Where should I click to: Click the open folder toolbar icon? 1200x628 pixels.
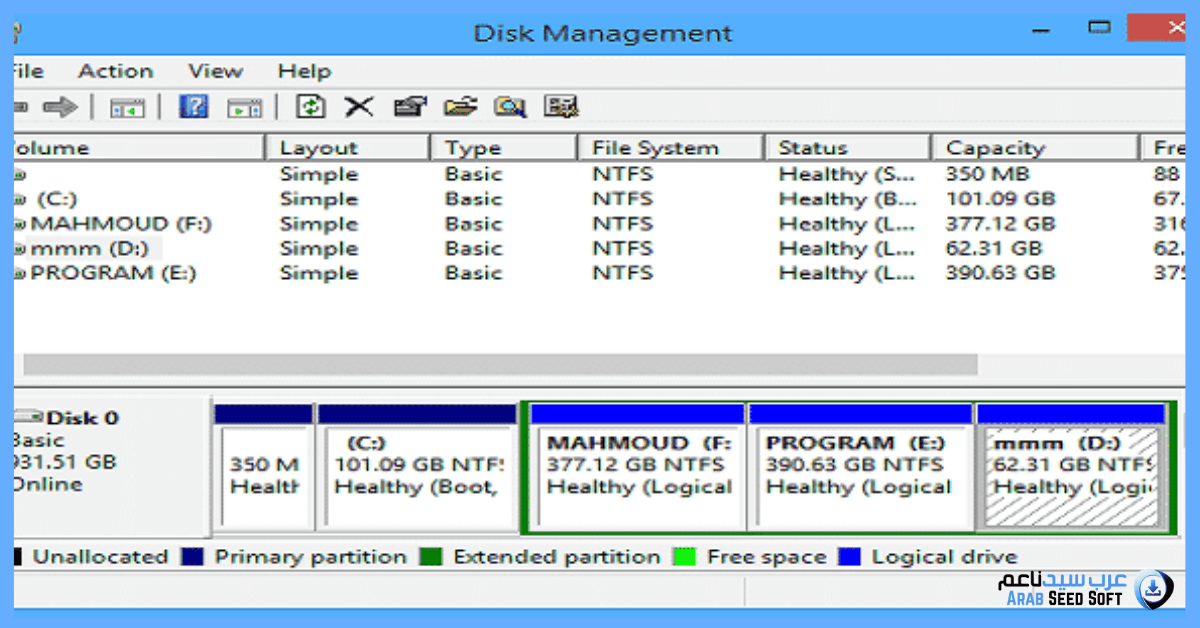tap(460, 107)
